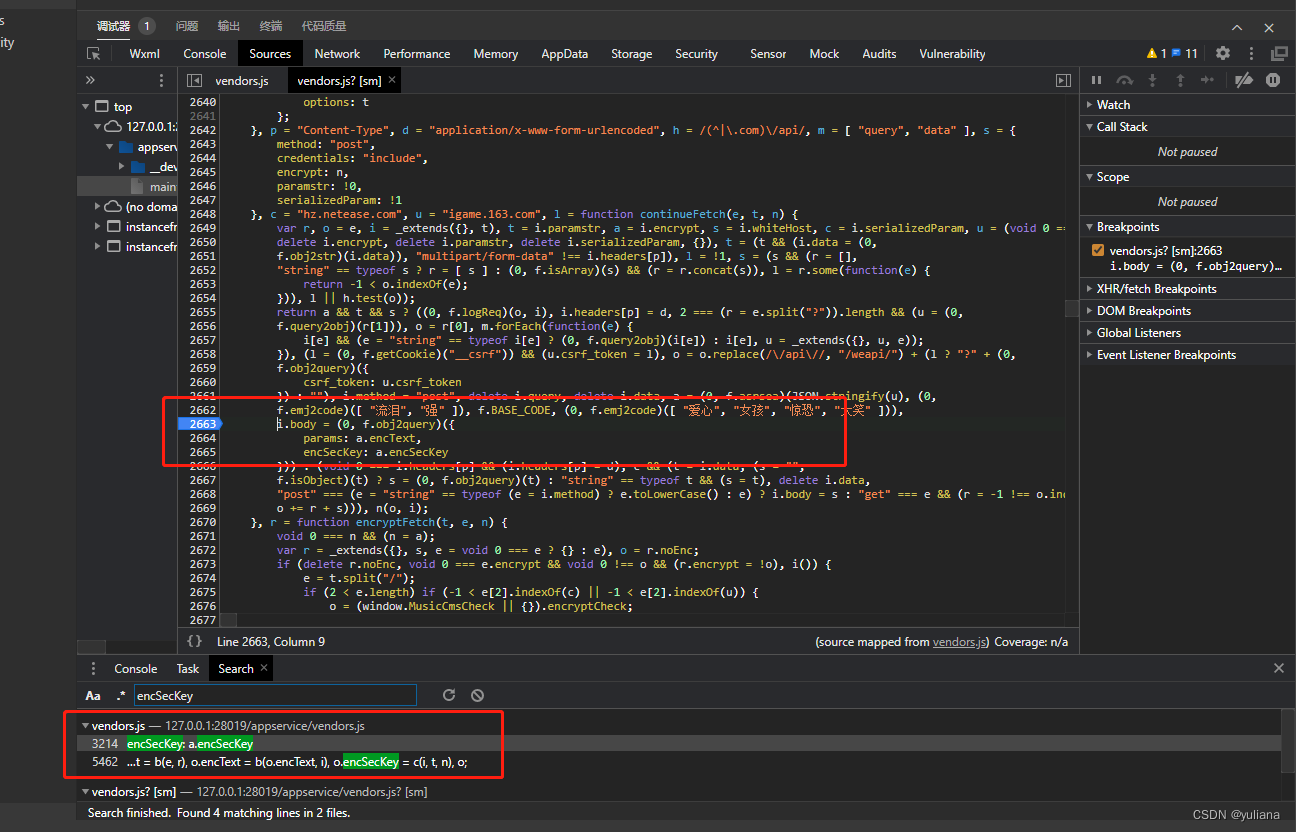Collapse the 127.0.0.1 origin node
1296x832 pixels.
click(99, 126)
